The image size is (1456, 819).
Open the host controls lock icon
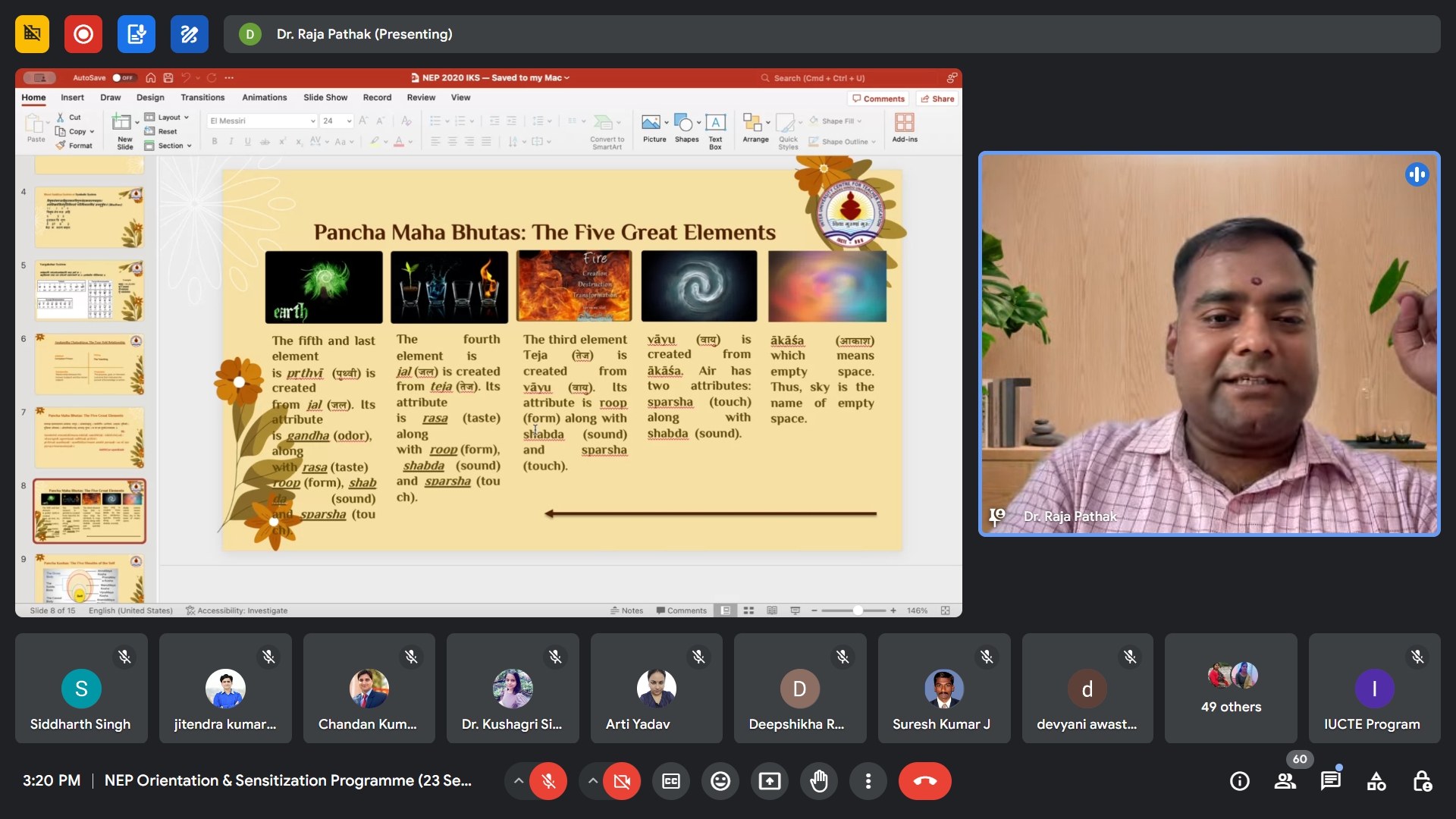[x=1422, y=781]
